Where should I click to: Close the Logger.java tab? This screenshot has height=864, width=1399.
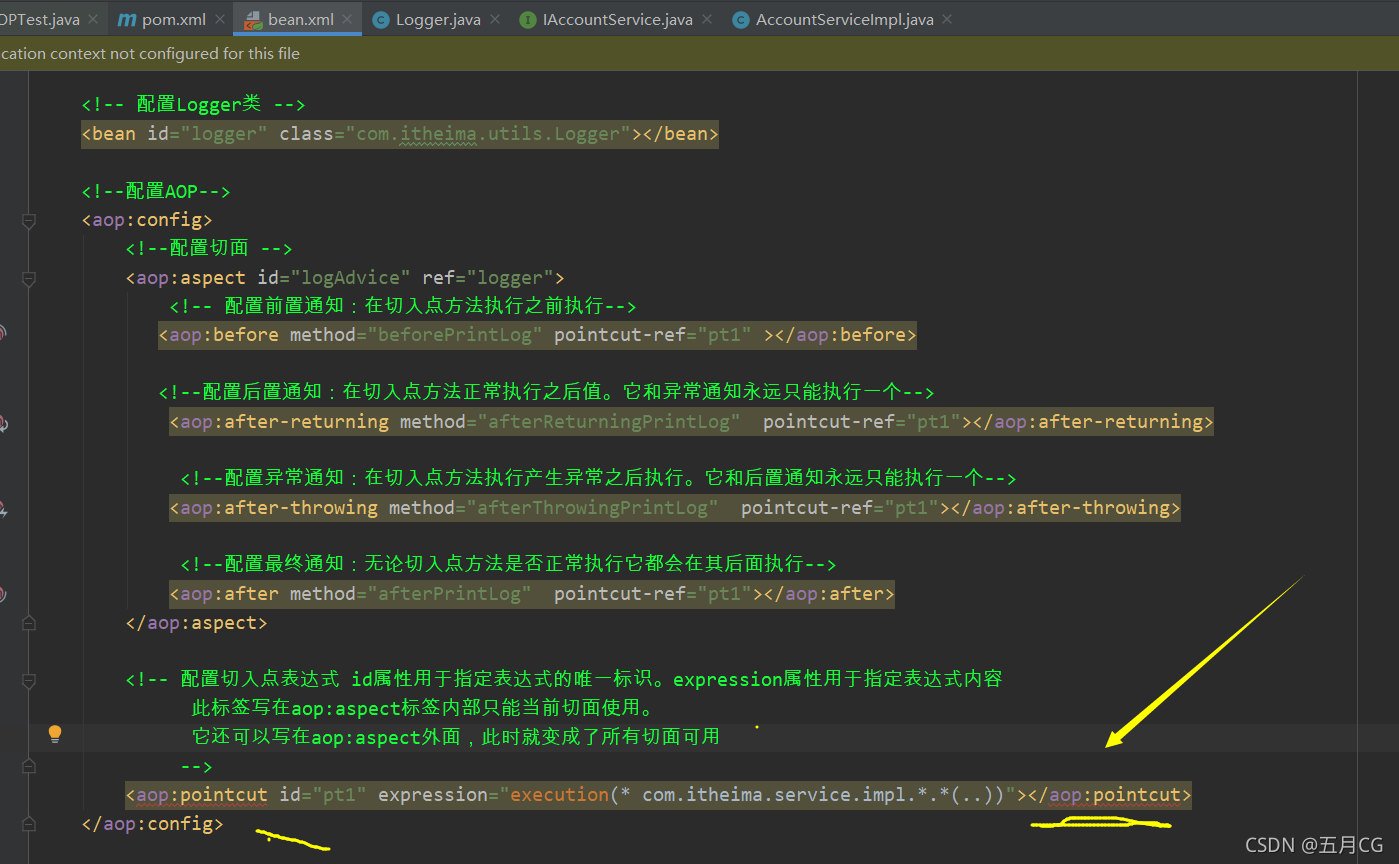click(x=495, y=19)
